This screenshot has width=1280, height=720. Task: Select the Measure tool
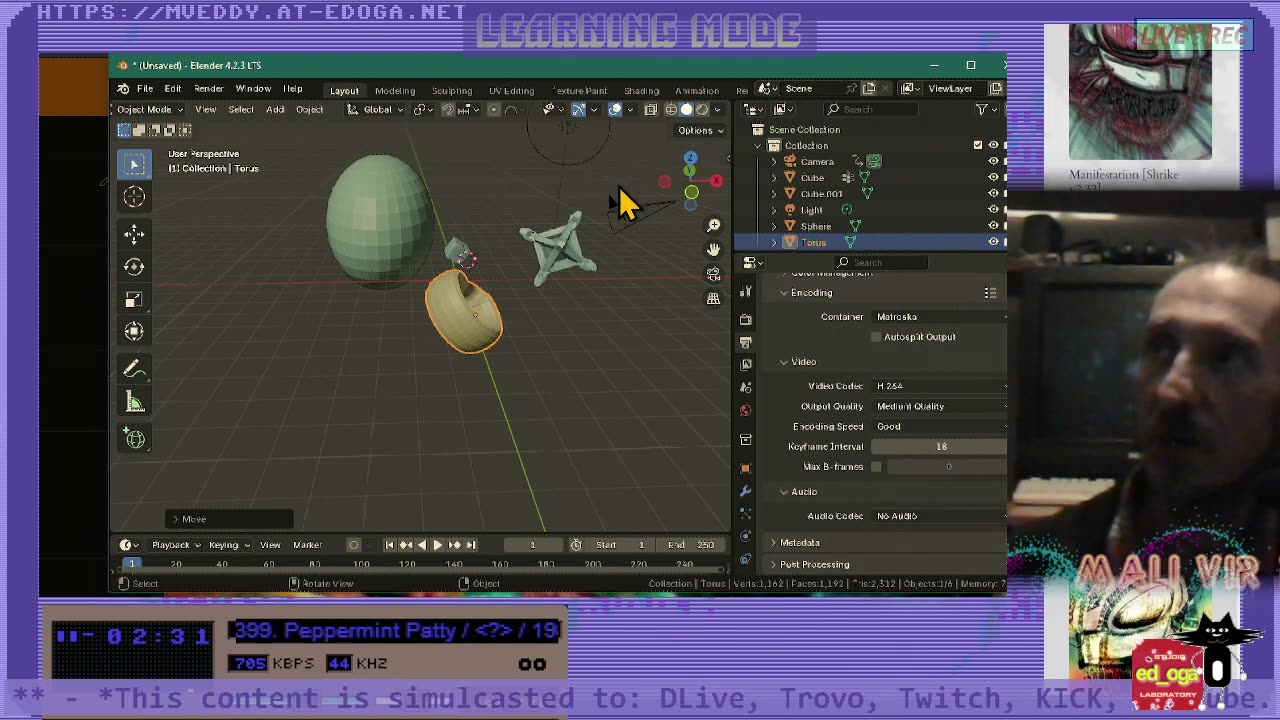134,402
